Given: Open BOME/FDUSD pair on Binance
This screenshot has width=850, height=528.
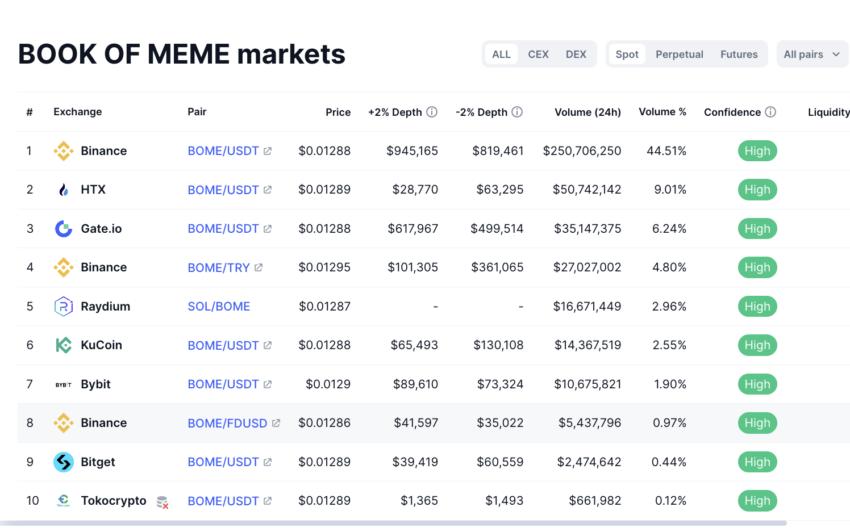Looking at the screenshot, I should click(227, 423).
